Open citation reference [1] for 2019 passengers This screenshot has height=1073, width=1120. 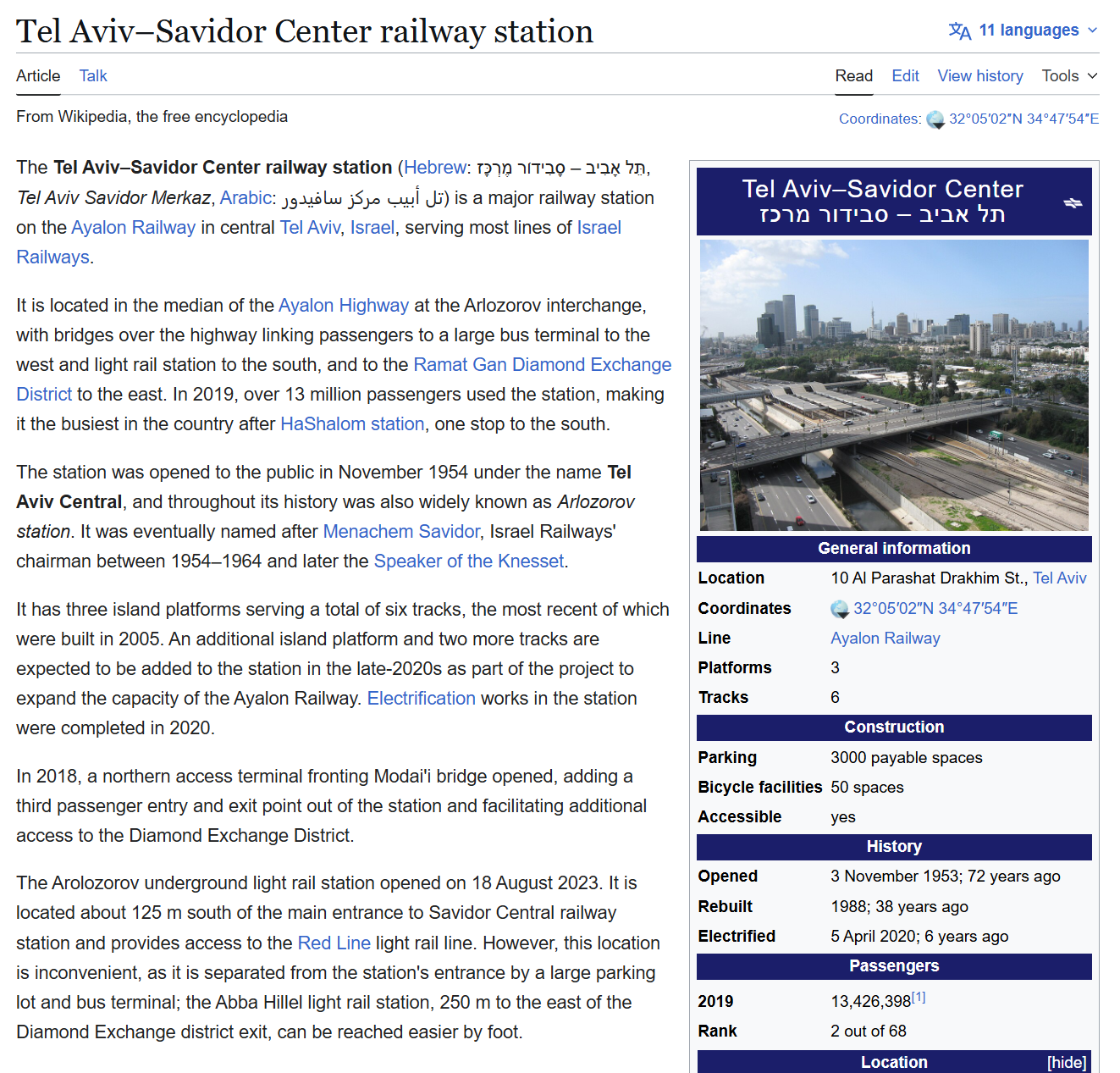[919, 998]
